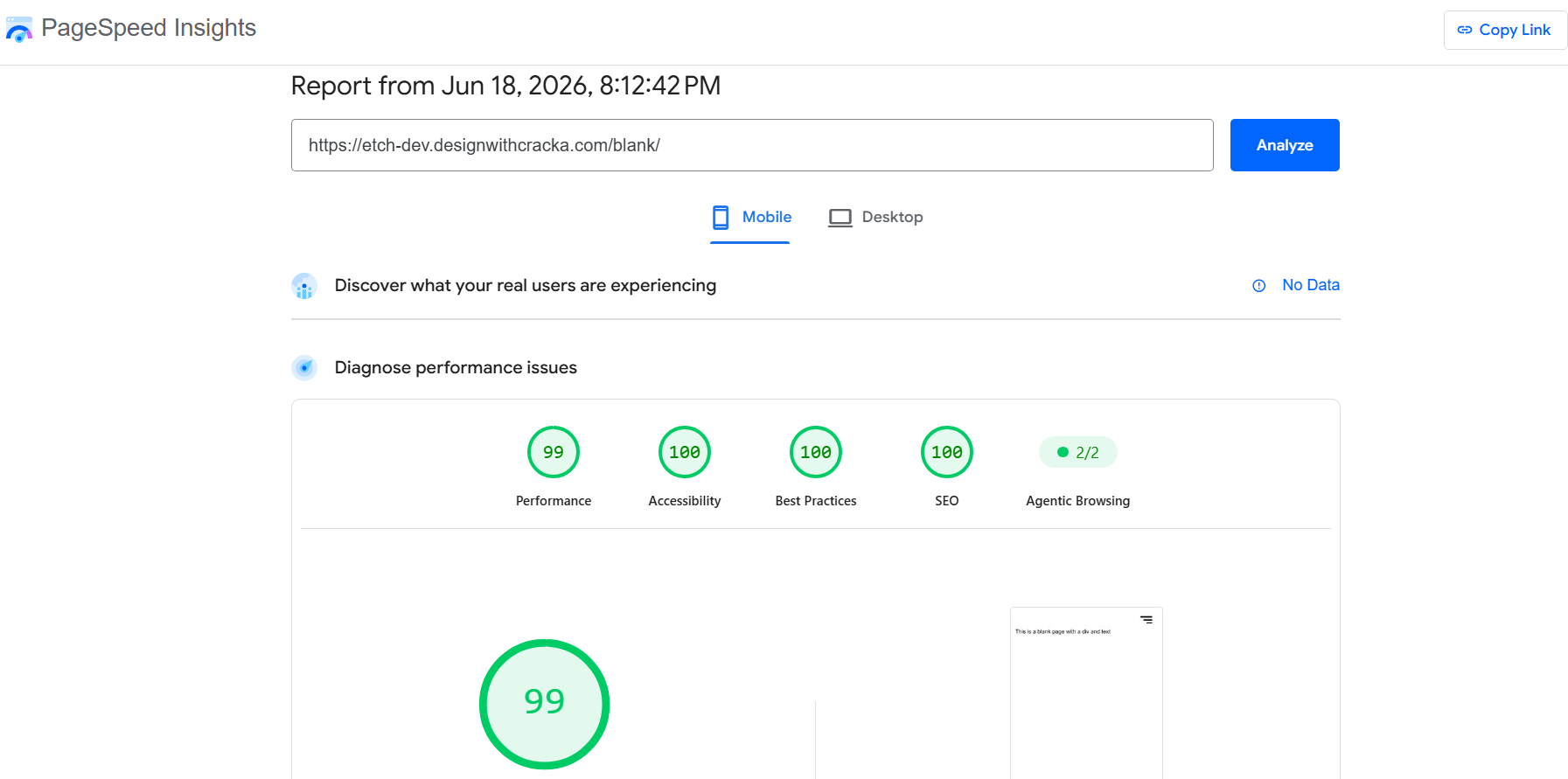Click 'Diagnose performance issues' heading
Screen dimensions: 1568x779
tap(456, 367)
